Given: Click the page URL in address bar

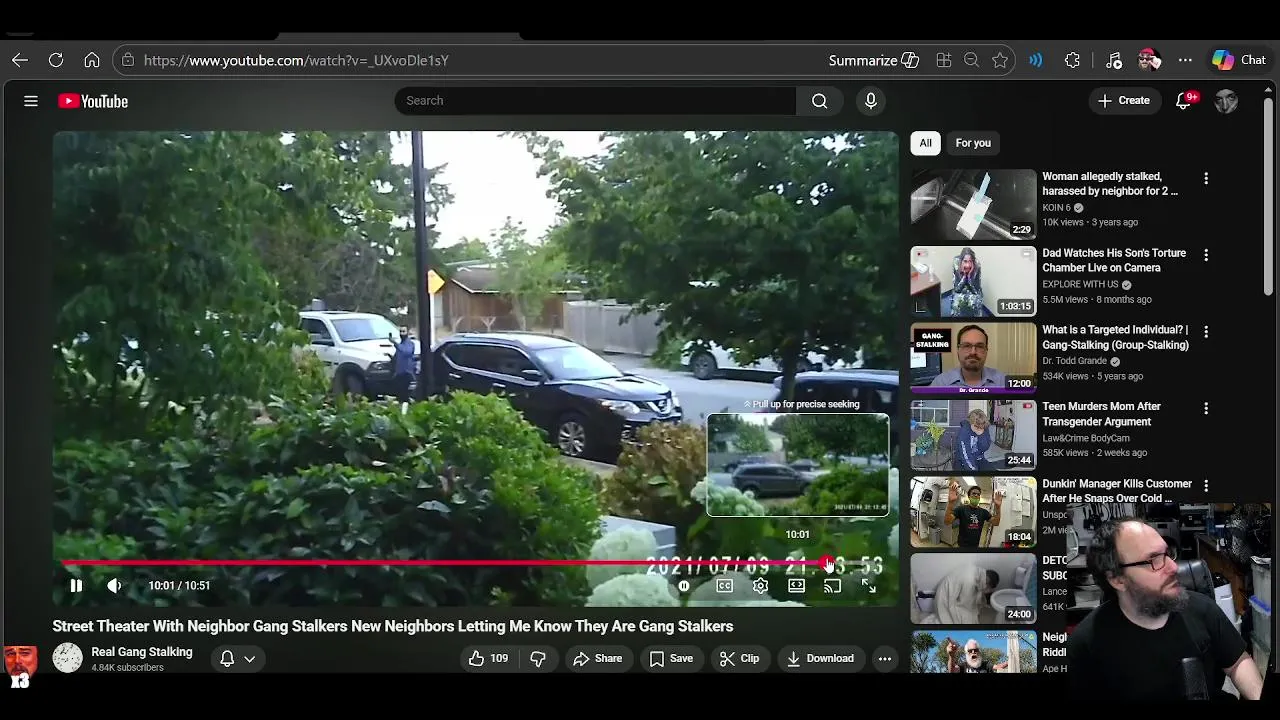Looking at the screenshot, I should [x=296, y=60].
